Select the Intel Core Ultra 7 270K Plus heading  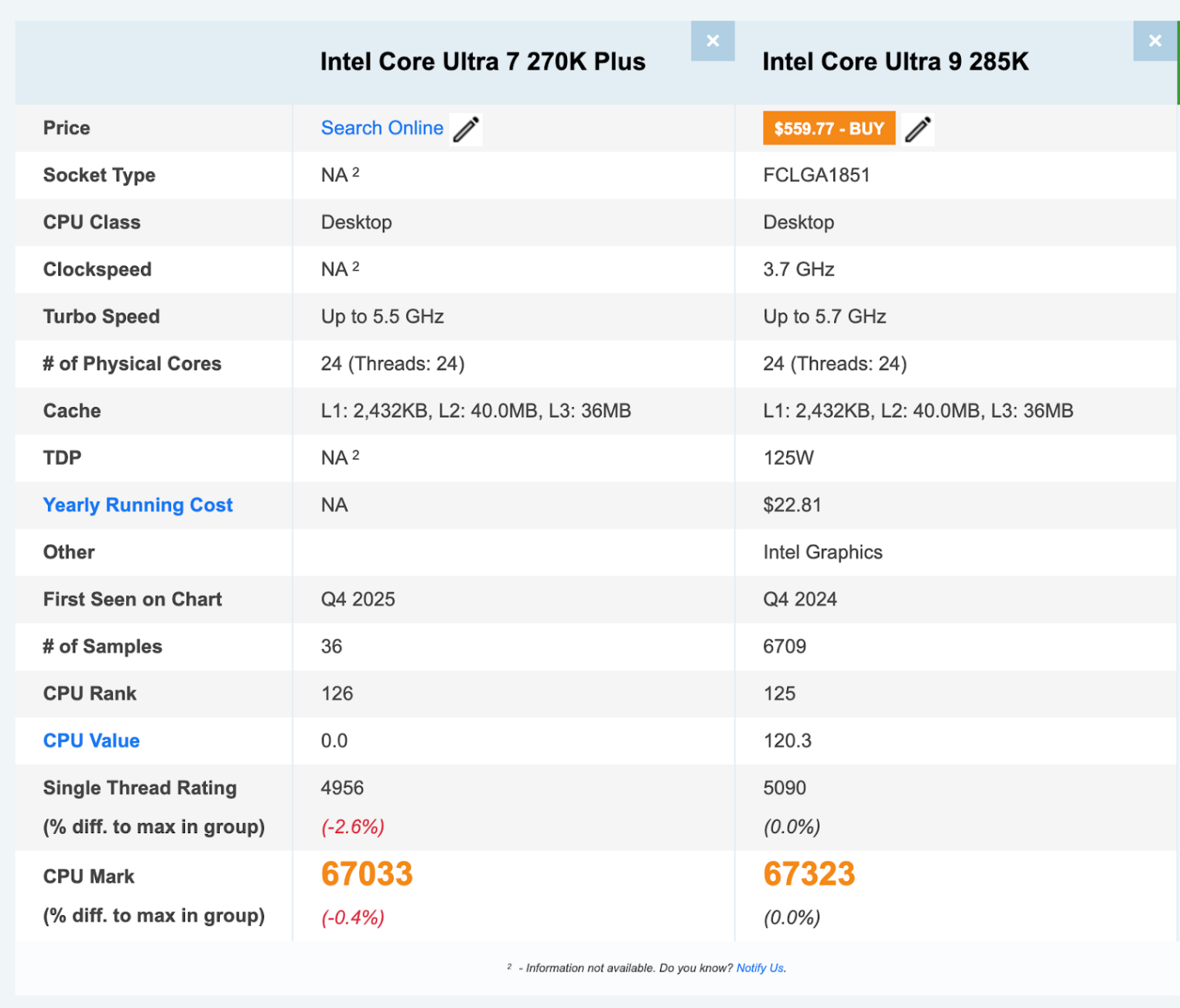(x=483, y=61)
